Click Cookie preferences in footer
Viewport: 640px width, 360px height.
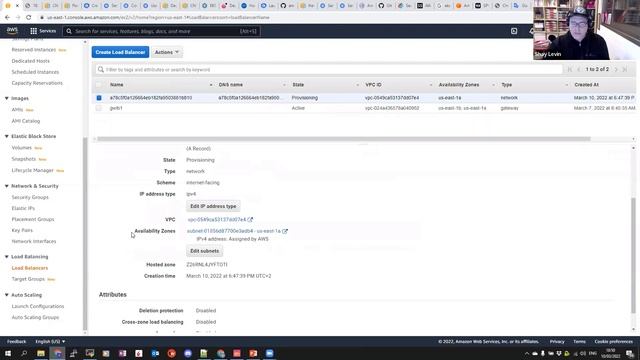tap(613, 342)
